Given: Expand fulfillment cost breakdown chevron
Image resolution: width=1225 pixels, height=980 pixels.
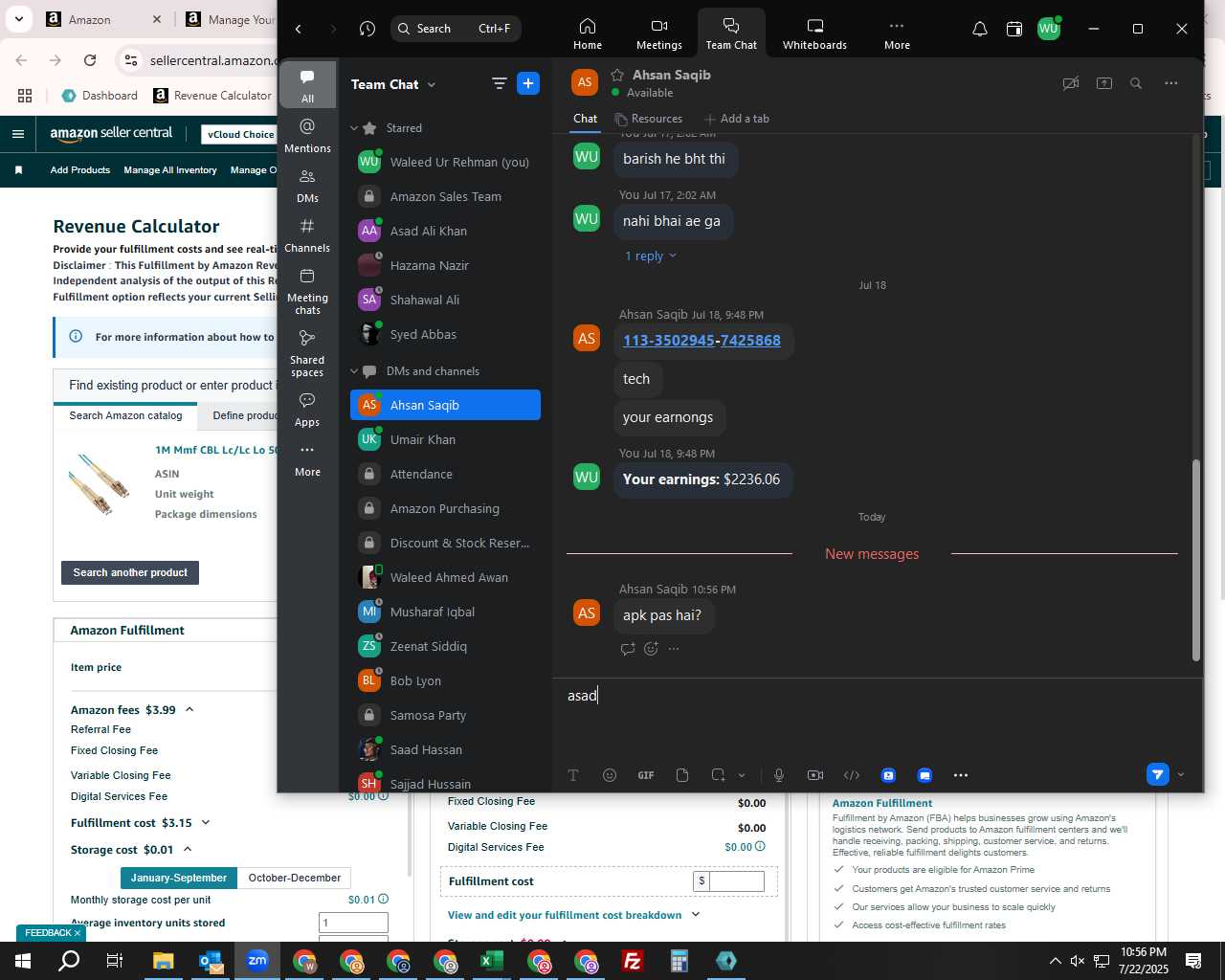Looking at the screenshot, I should click(696, 914).
